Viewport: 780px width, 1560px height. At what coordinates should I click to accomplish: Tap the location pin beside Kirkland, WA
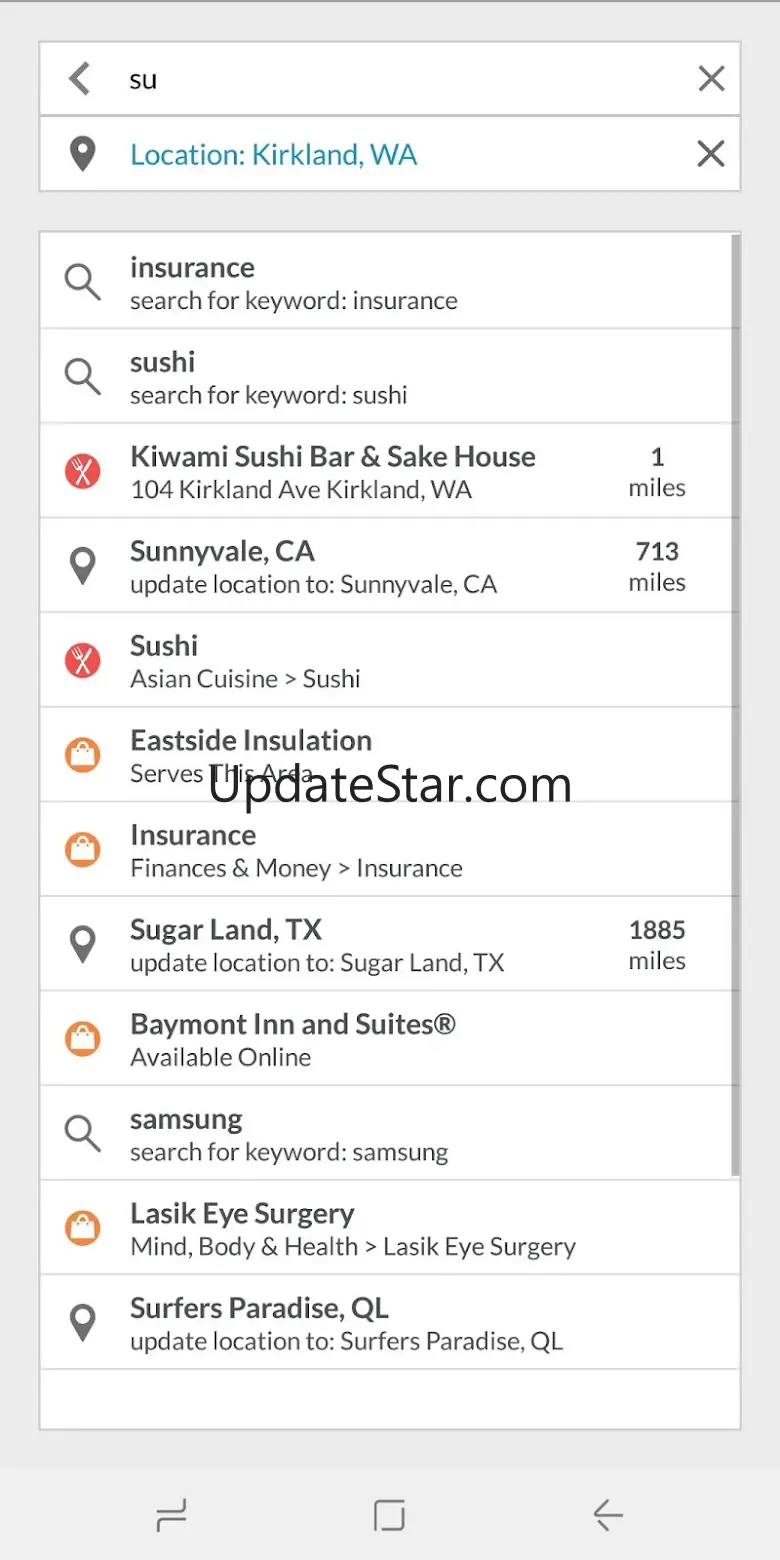82,154
